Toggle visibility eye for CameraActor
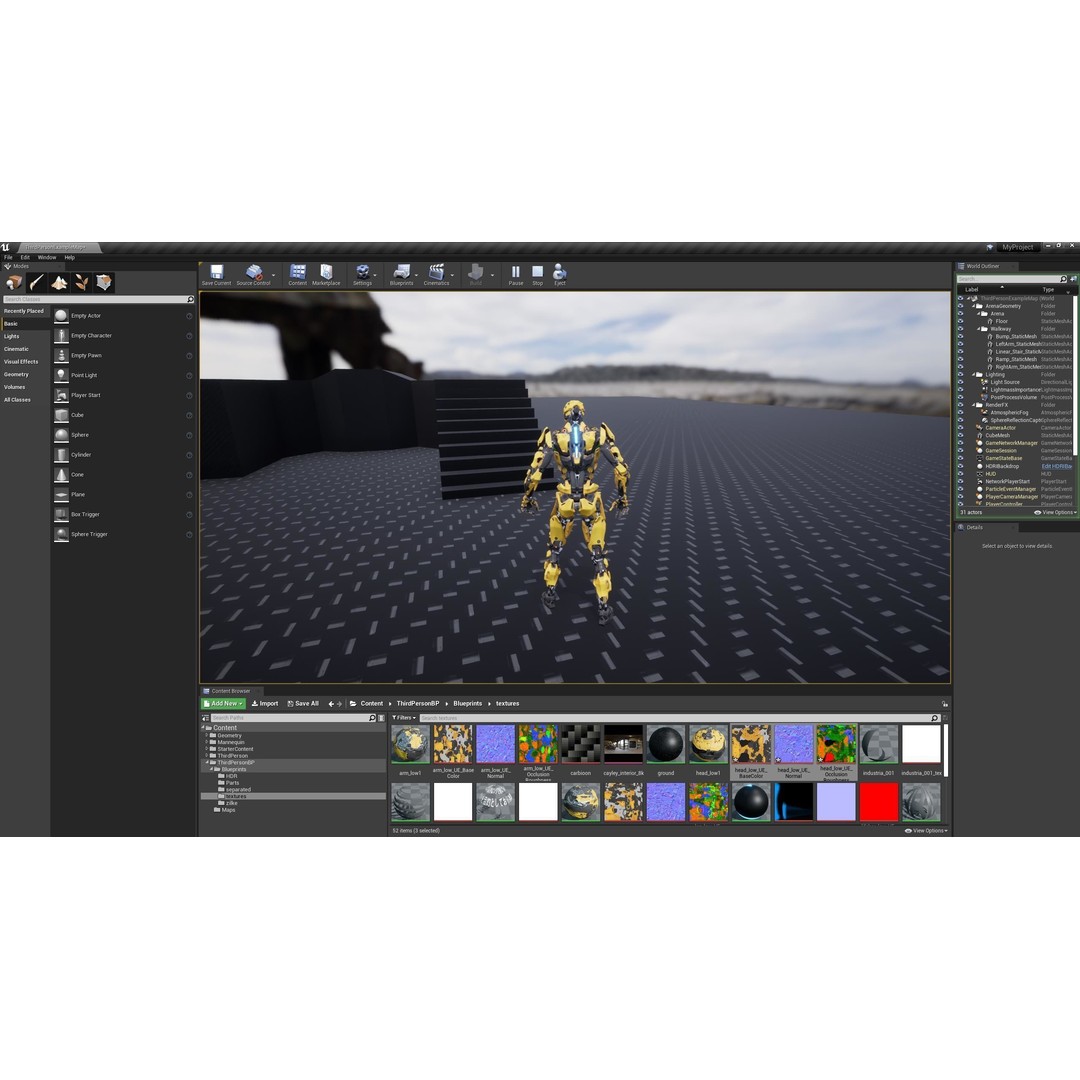 (961, 428)
